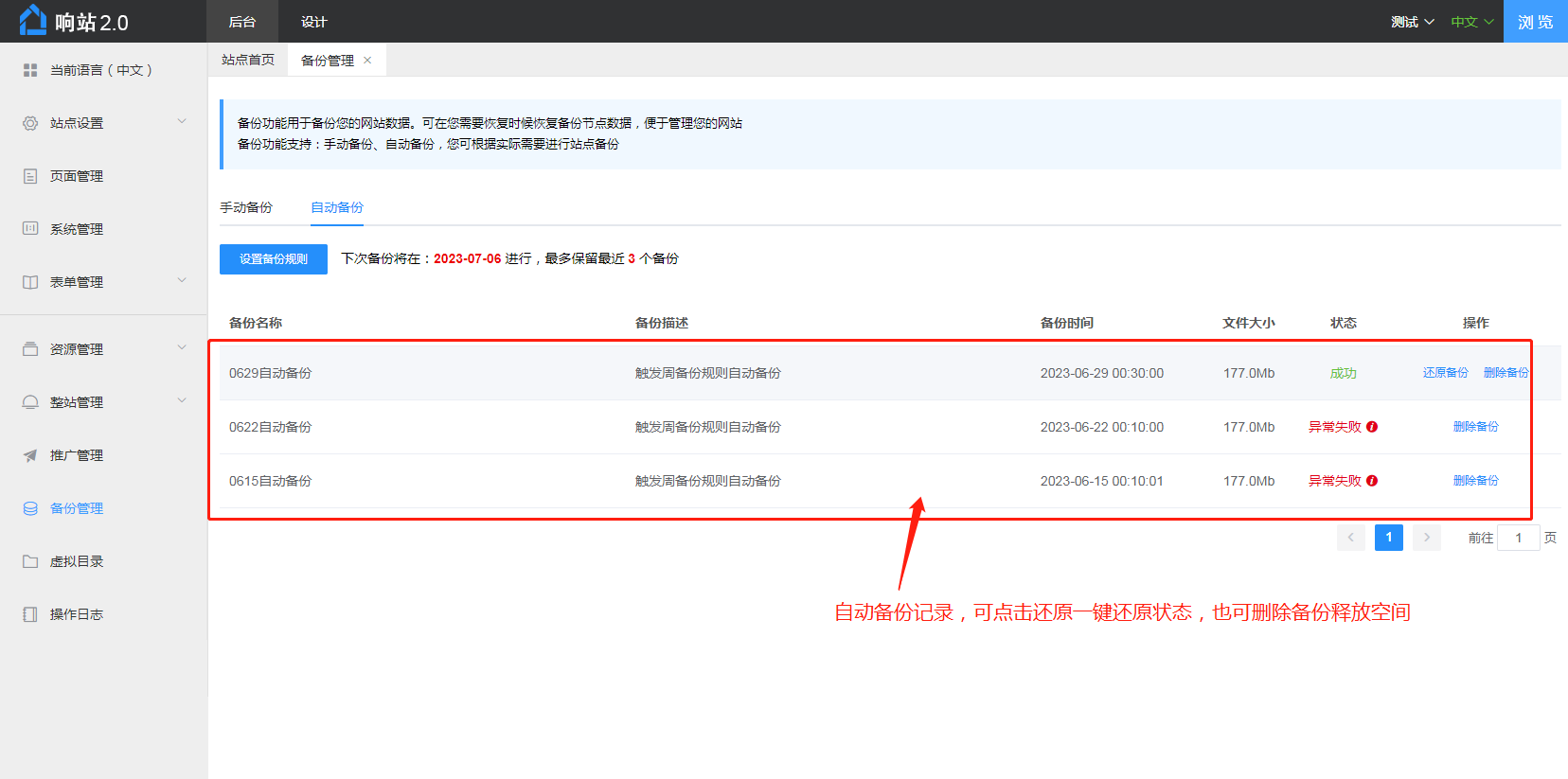Click the 系统管理 icon in sidebar

pyautogui.click(x=30, y=229)
